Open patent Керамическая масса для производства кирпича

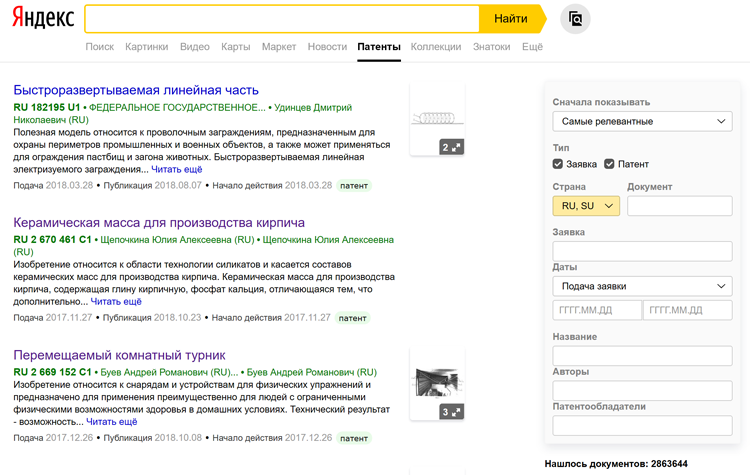[x=159, y=222]
